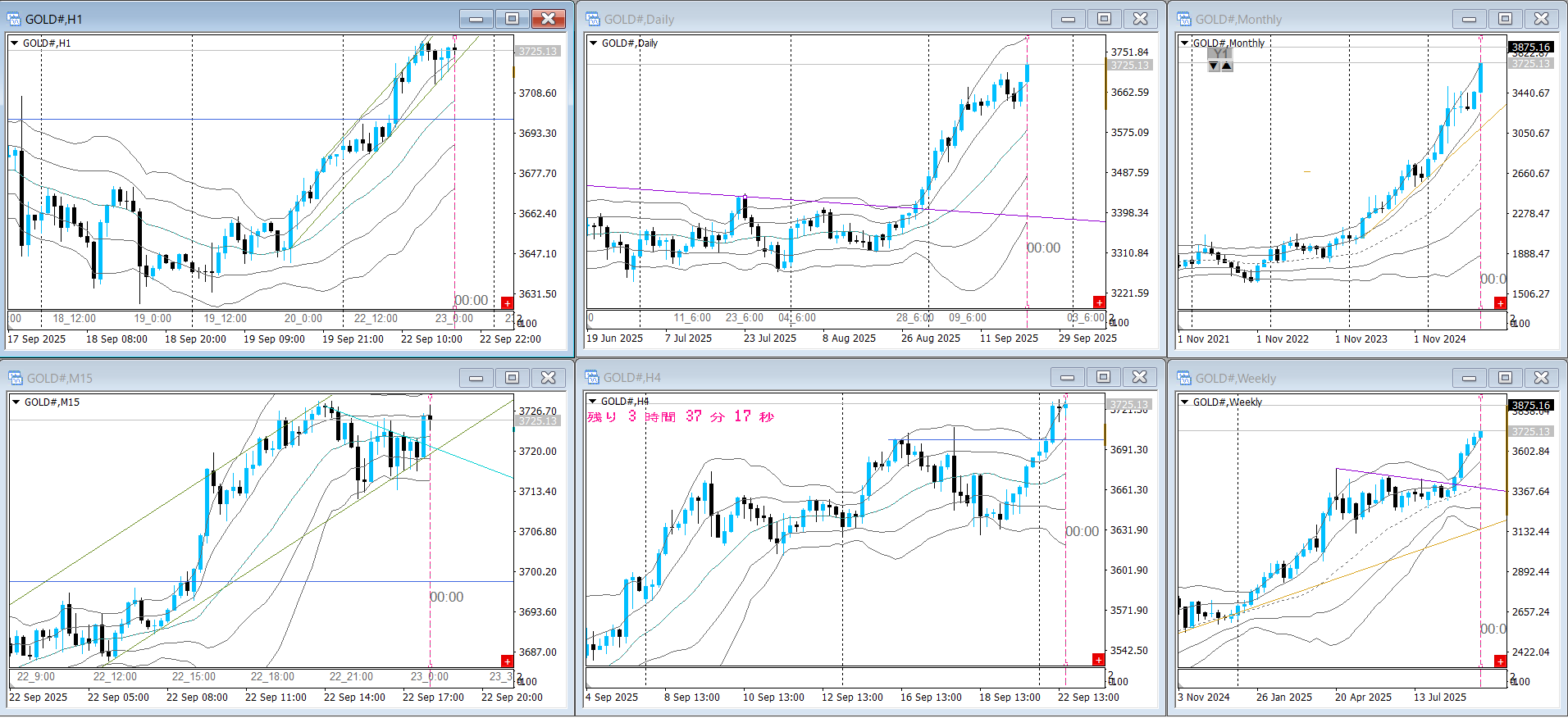The height and width of the screenshot is (718, 1568).
Task: Minimize the GOLD#,Weekly chart window
Action: pyautogui.click(x=1469, y=378)
